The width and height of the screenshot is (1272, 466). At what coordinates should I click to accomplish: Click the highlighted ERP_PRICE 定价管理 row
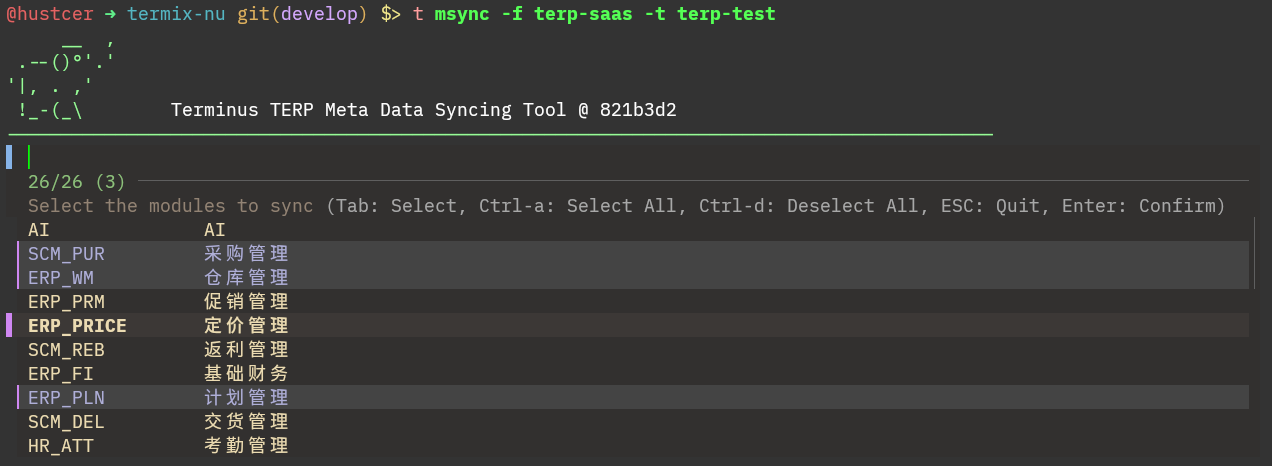tap(158, 325)
